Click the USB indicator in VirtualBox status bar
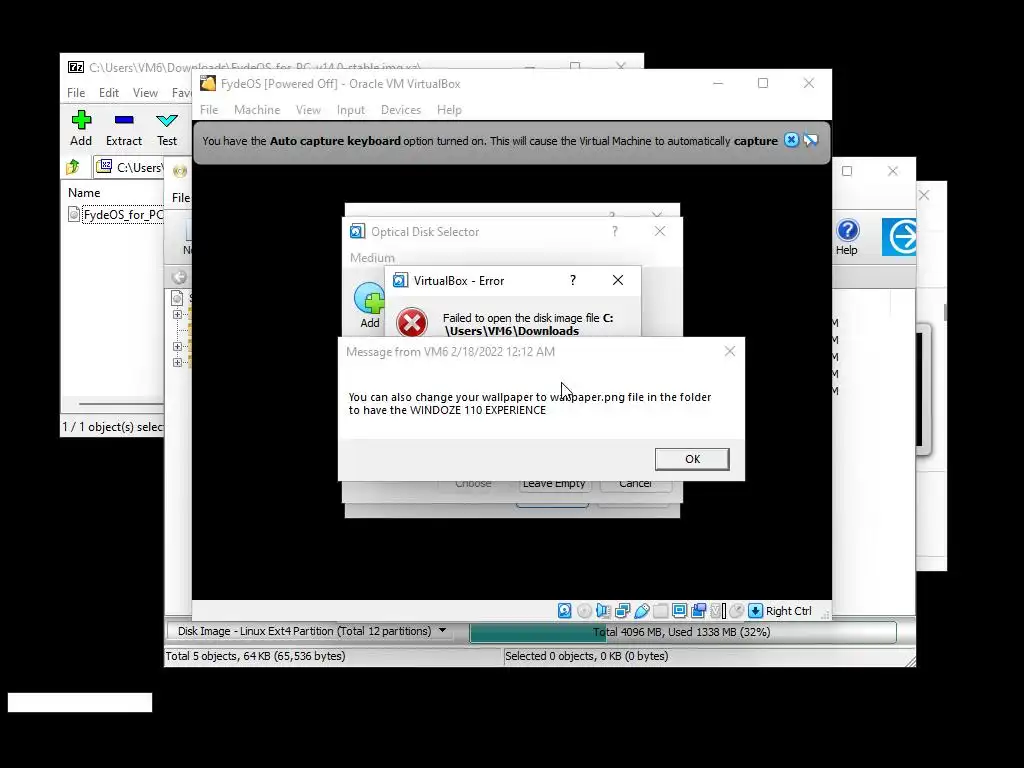This screenshot has height=768, width=1024. (x=641, y=611)
